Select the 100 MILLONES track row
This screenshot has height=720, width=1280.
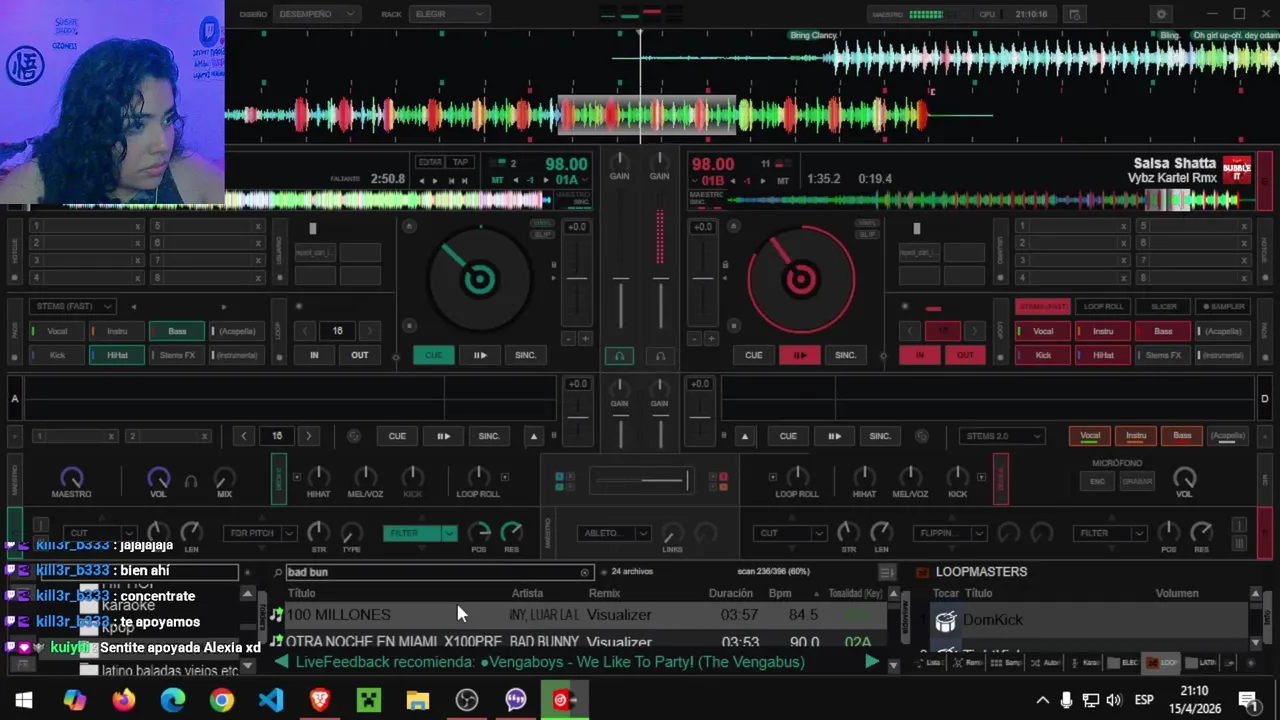[x=580, y=615]
